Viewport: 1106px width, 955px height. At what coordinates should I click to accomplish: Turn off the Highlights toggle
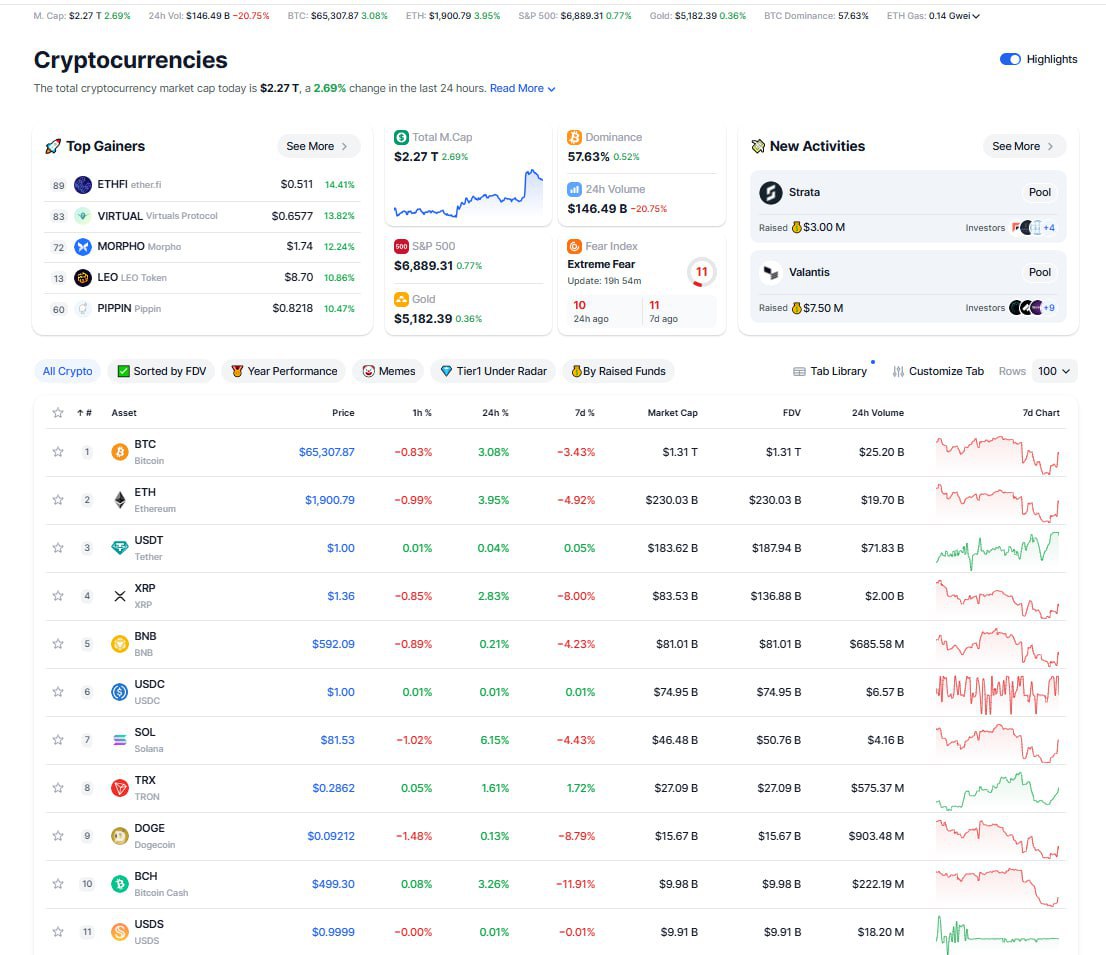(x=1010, y=59)
